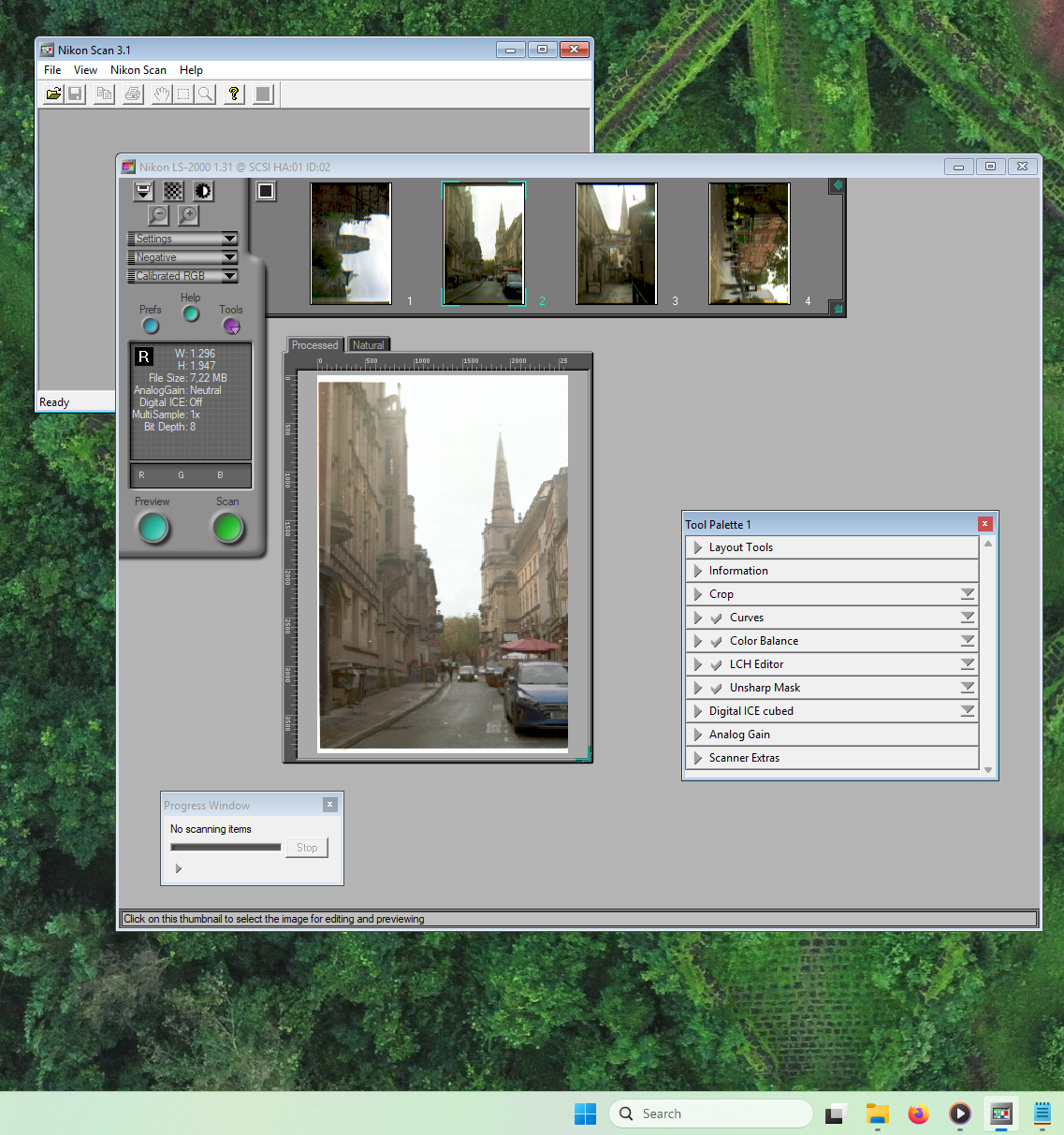Viewport: 1064px width, 1135px height.
Task: Expand the Curves tool section
Action: 697,618
